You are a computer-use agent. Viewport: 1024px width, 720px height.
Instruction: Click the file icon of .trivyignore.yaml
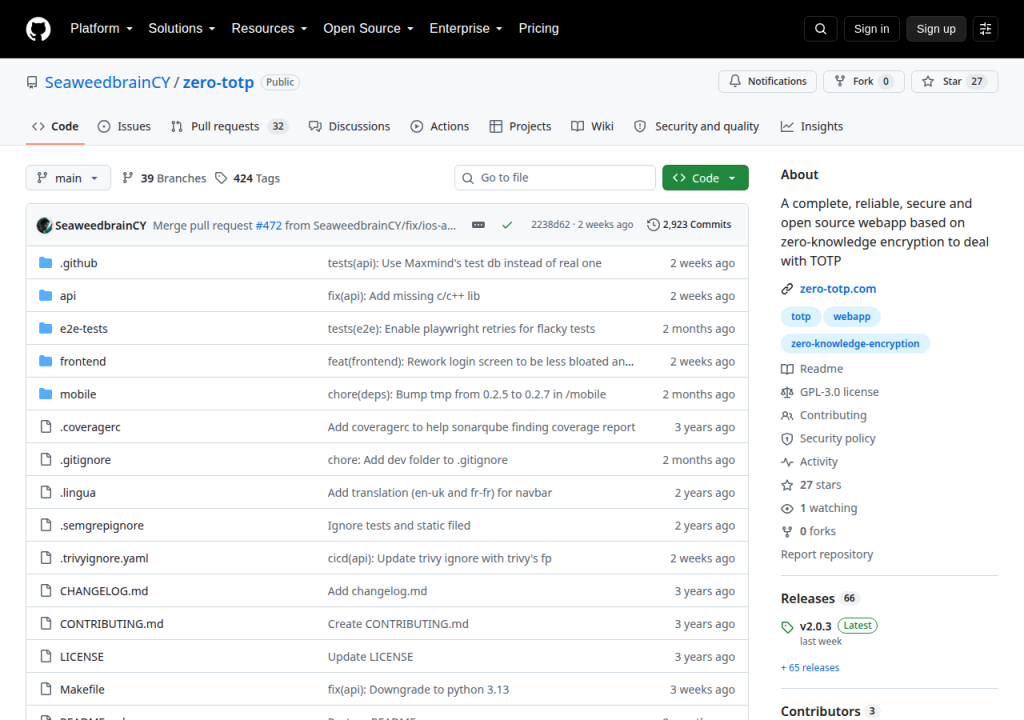pos(46,558)
